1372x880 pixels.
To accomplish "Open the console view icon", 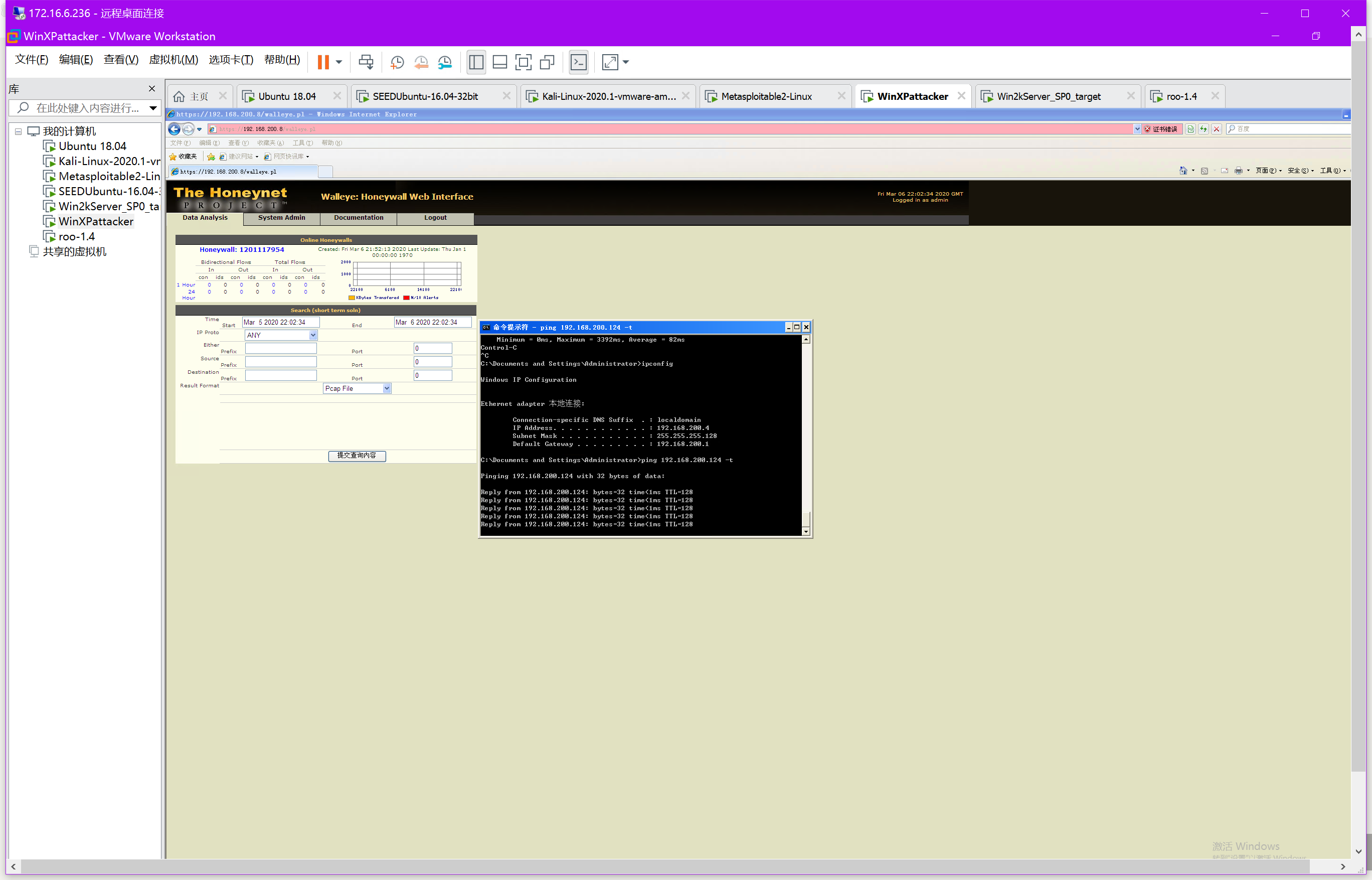I will pos(579,62).
